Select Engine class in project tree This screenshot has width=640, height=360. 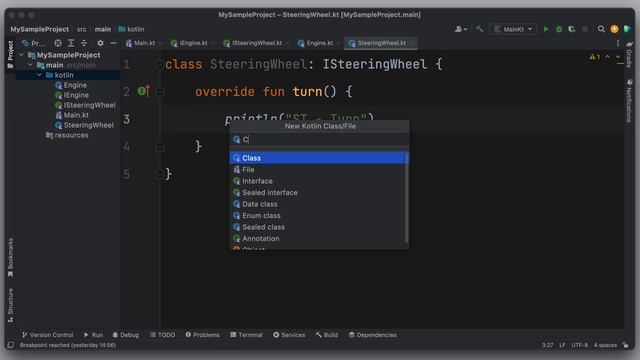click(x=71, y=85)
